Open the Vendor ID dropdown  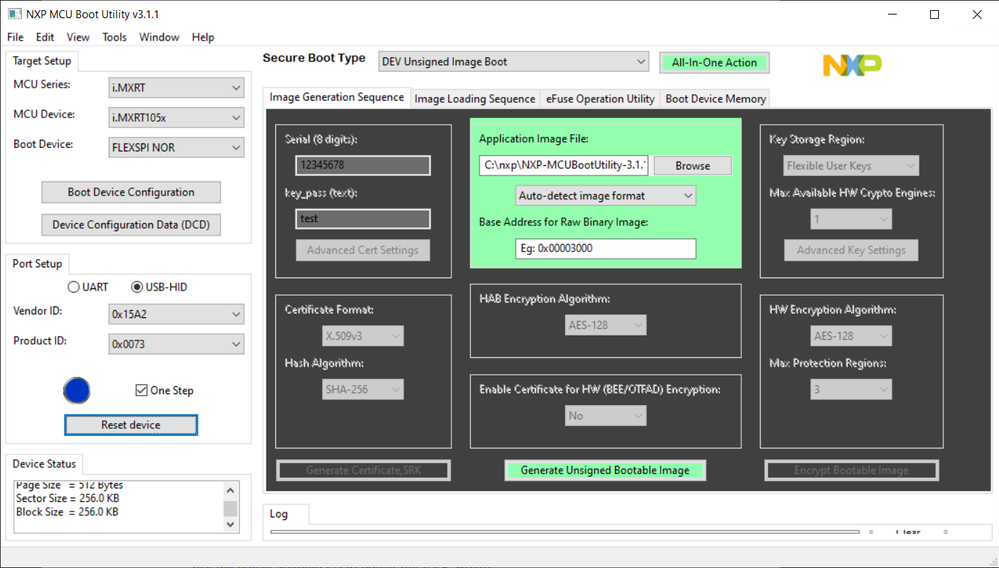(176, 315)
